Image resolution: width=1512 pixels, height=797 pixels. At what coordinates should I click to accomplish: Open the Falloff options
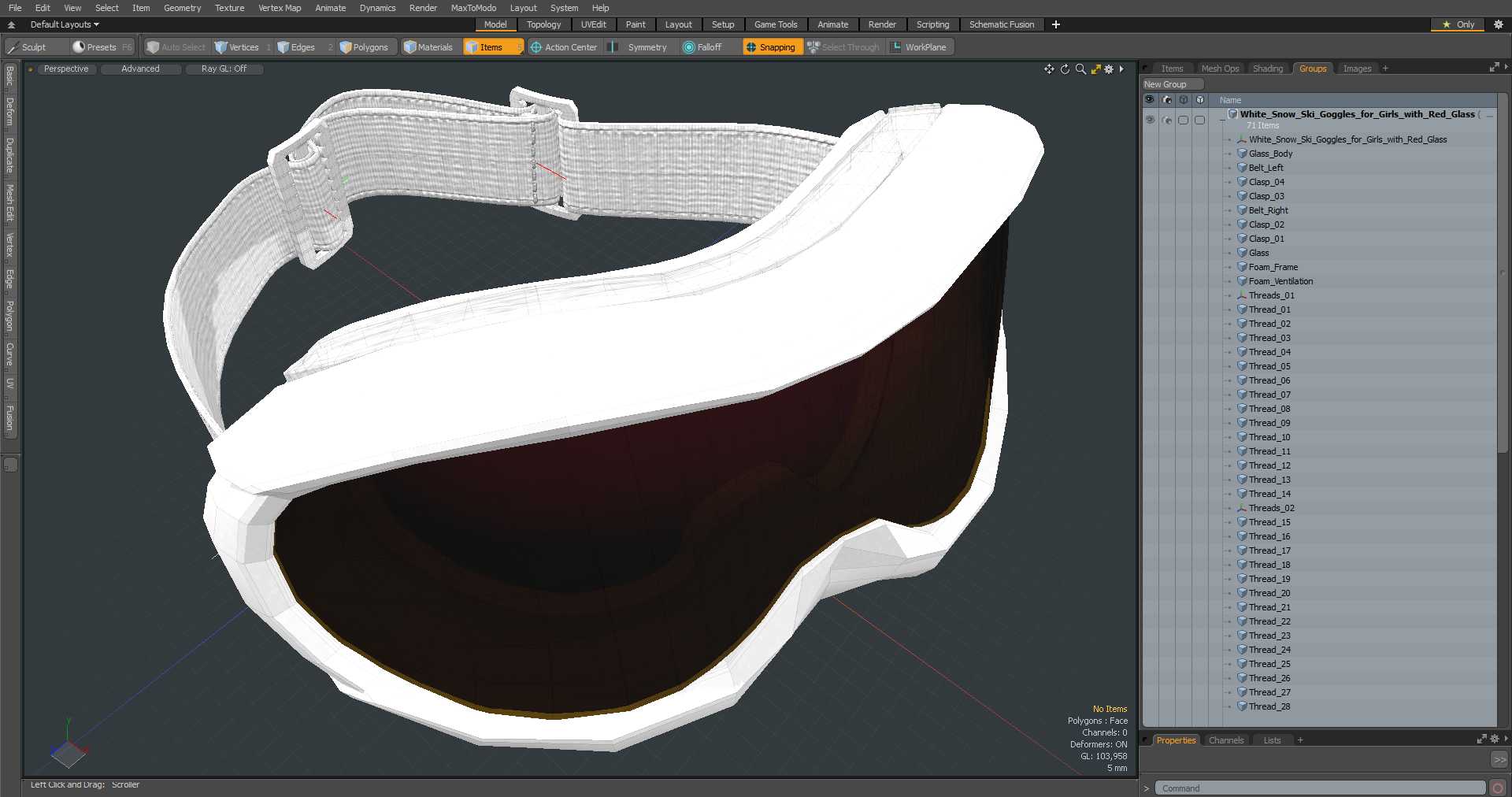(709, 47)
